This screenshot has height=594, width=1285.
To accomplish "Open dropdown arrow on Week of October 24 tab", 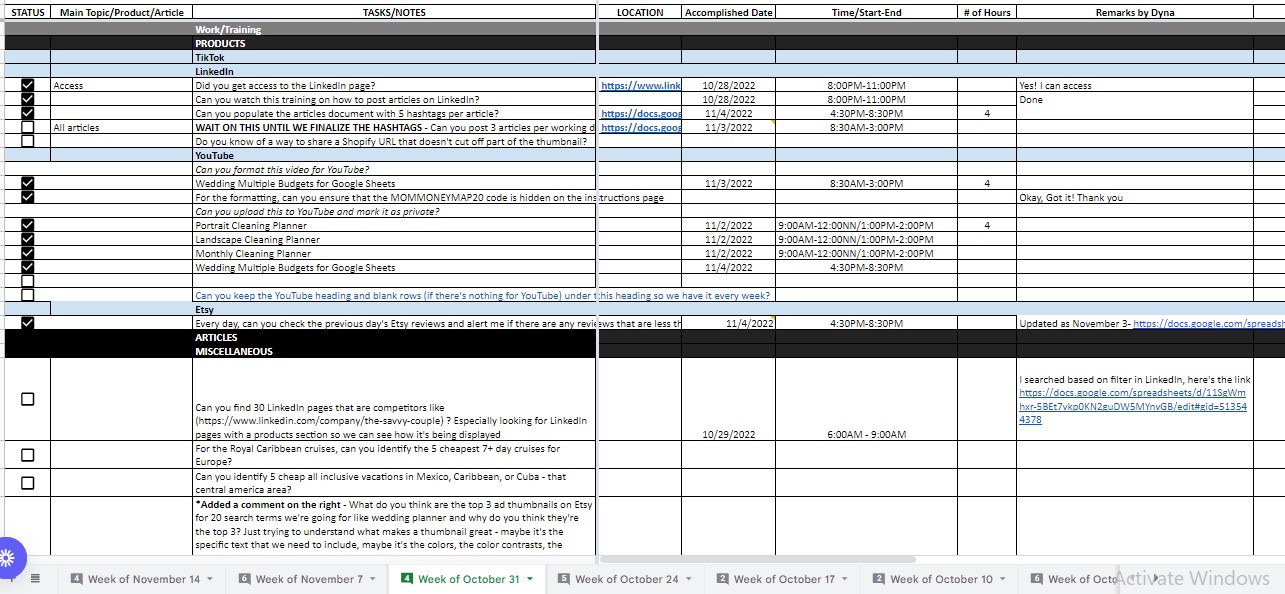I will click(x=689, y=579).
